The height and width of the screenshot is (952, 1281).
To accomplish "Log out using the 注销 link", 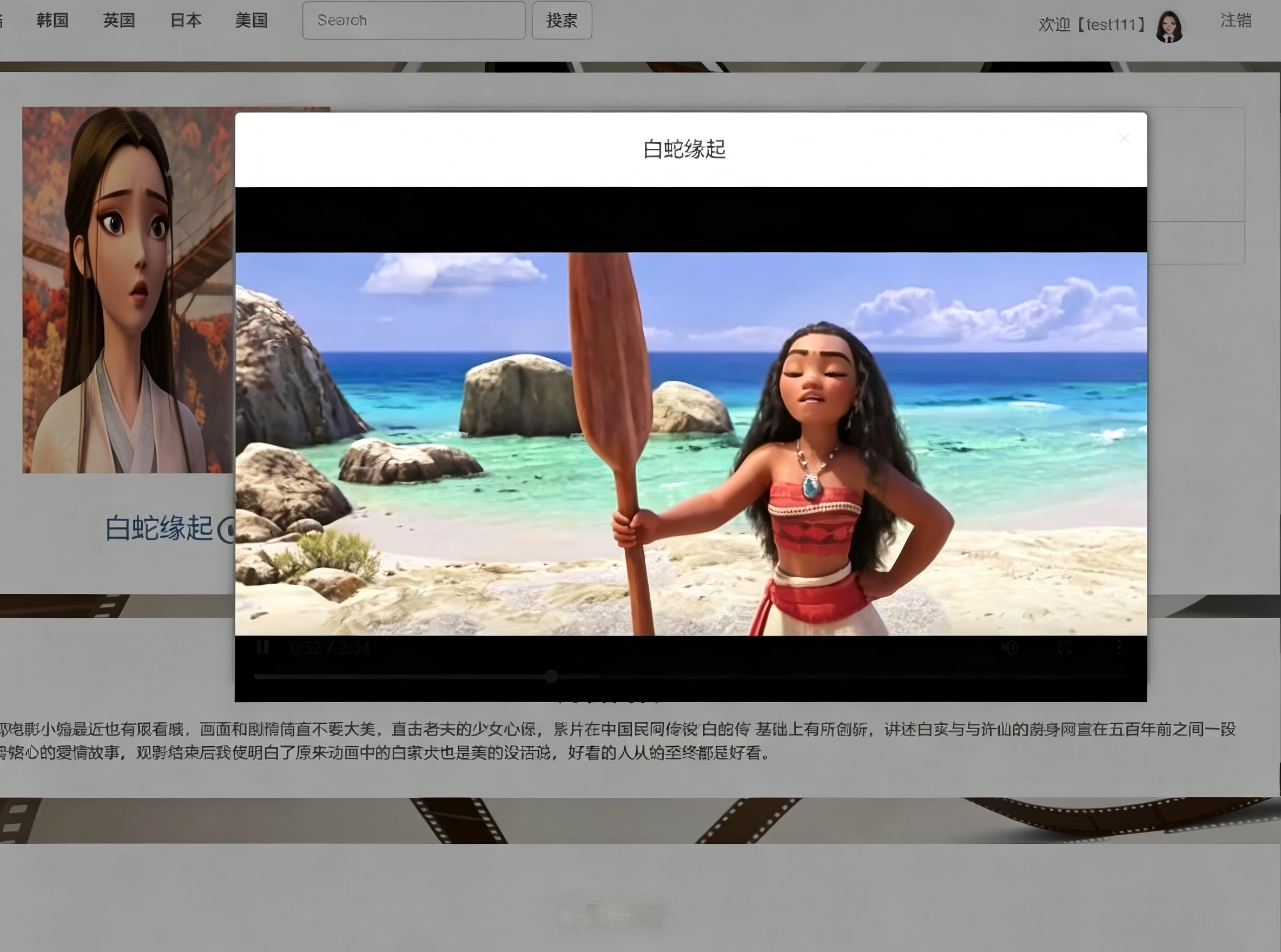I will [1236, 21].
